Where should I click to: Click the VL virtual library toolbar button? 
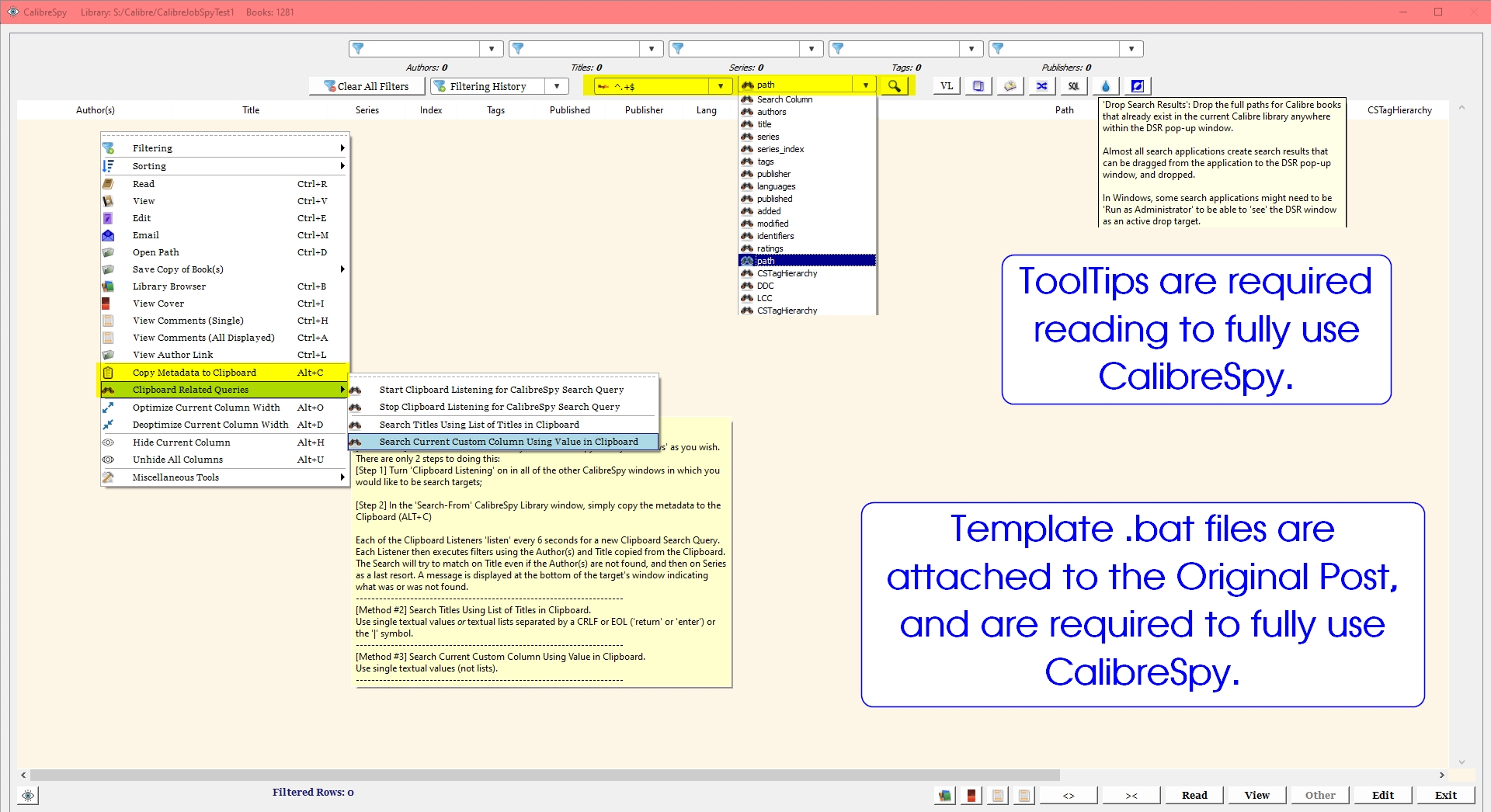click(947, 85)
